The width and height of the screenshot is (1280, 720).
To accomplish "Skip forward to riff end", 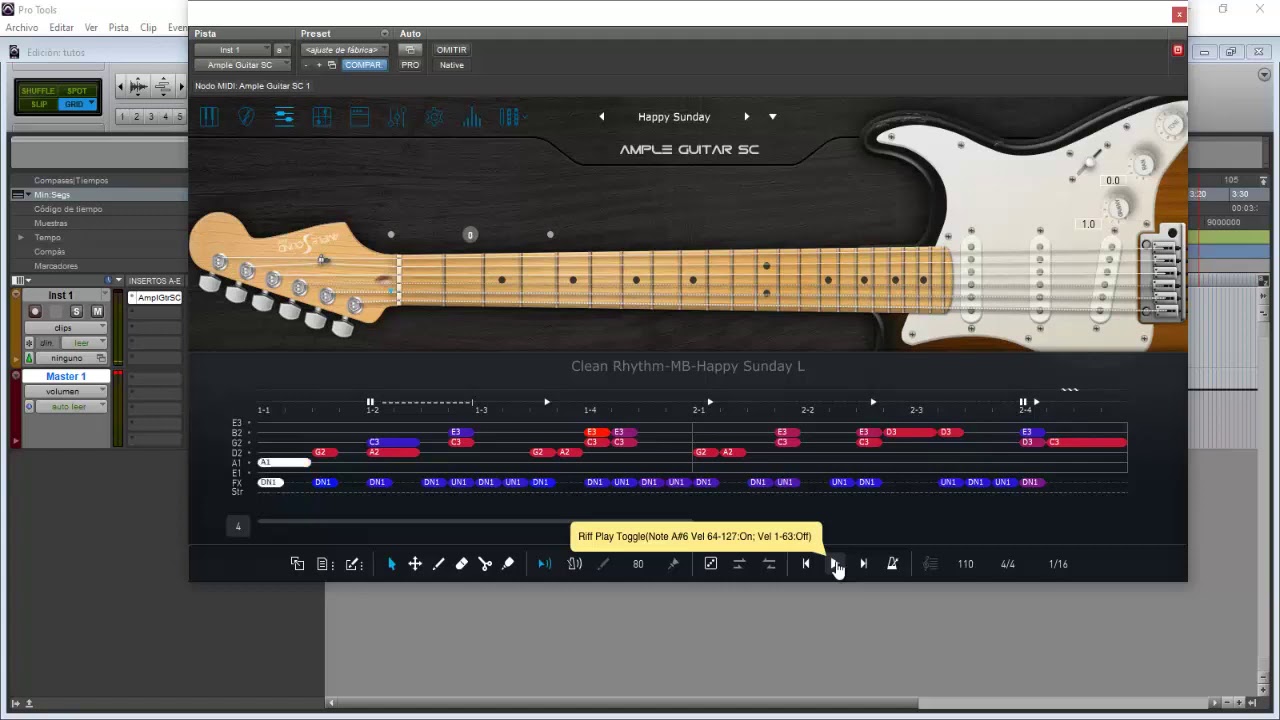I will [x=864, y=564].
